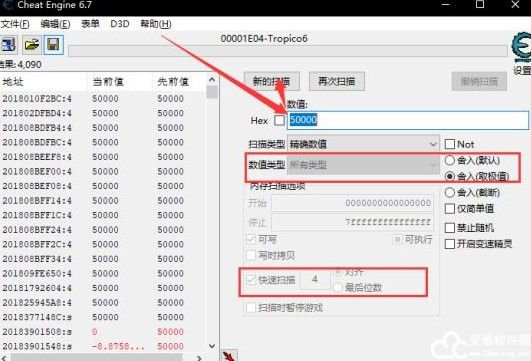Screen dimensions: 531x361
Task: Click the 再次扫描 button
Action: (337, 81)
